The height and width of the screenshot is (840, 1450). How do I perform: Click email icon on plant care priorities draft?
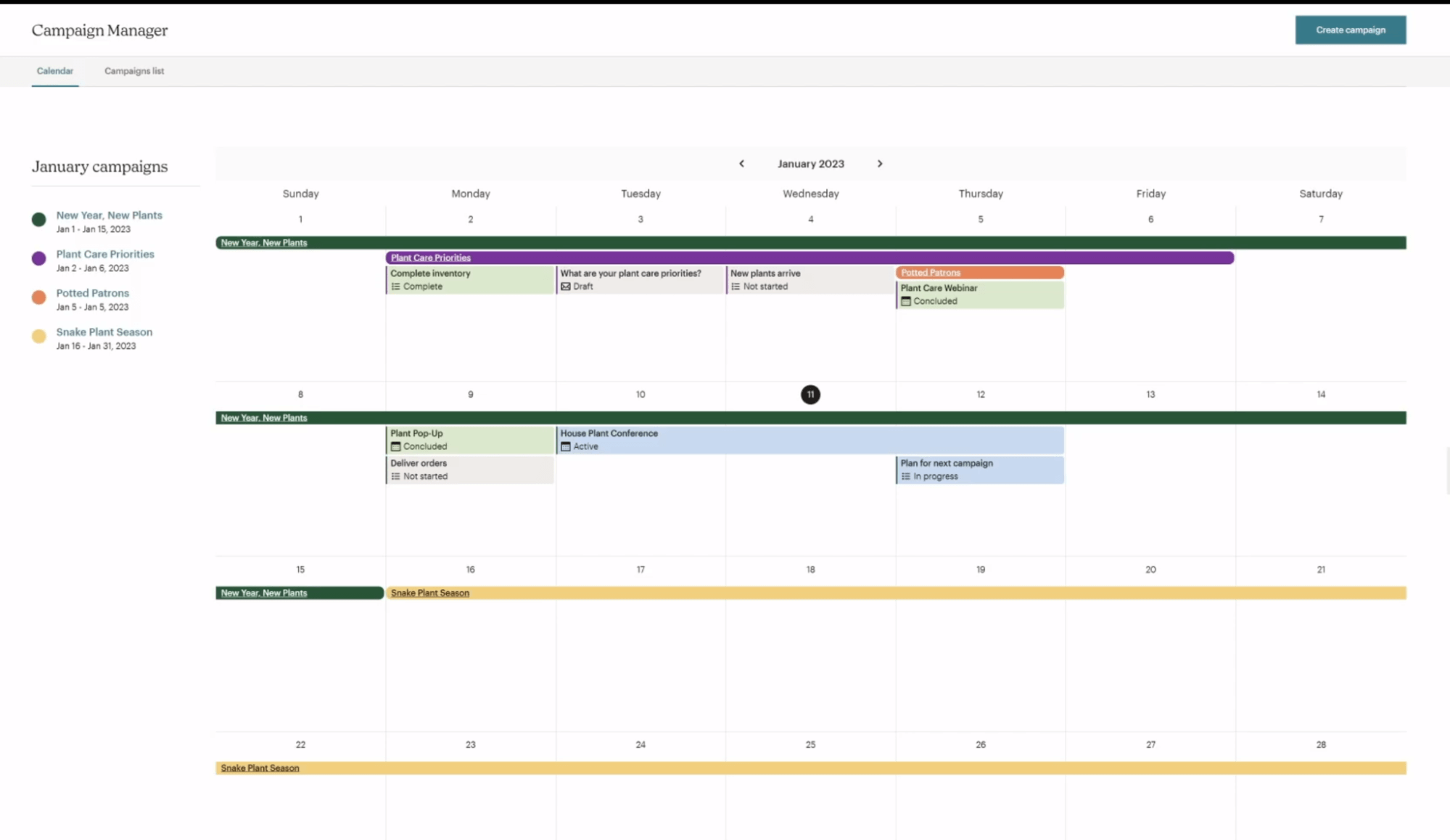point(566,287)
